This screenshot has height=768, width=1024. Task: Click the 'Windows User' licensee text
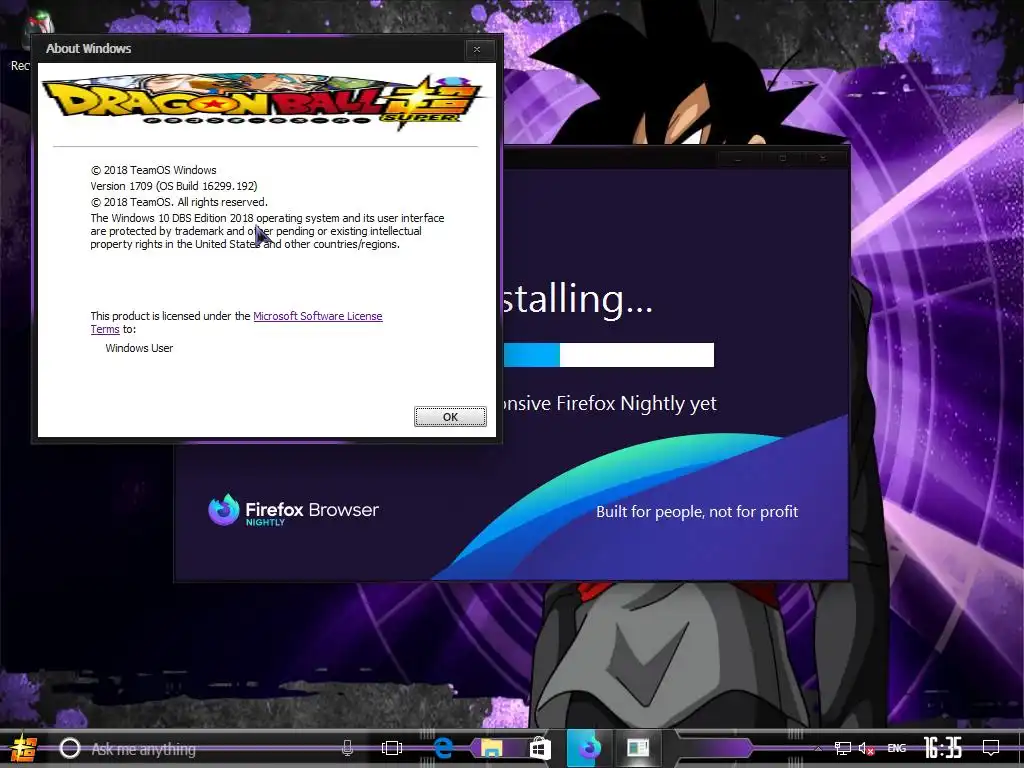pos(139,348)
